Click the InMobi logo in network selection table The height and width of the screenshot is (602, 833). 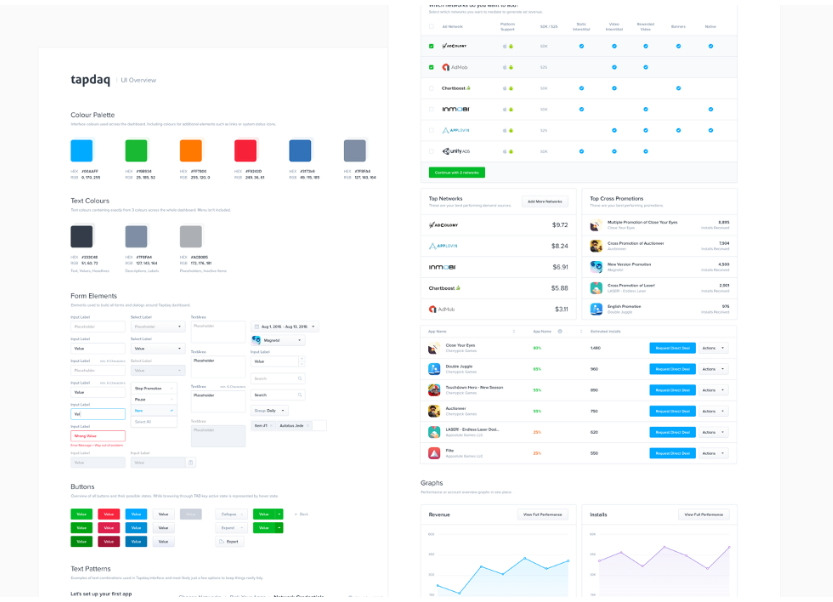(x=456, y=109)
